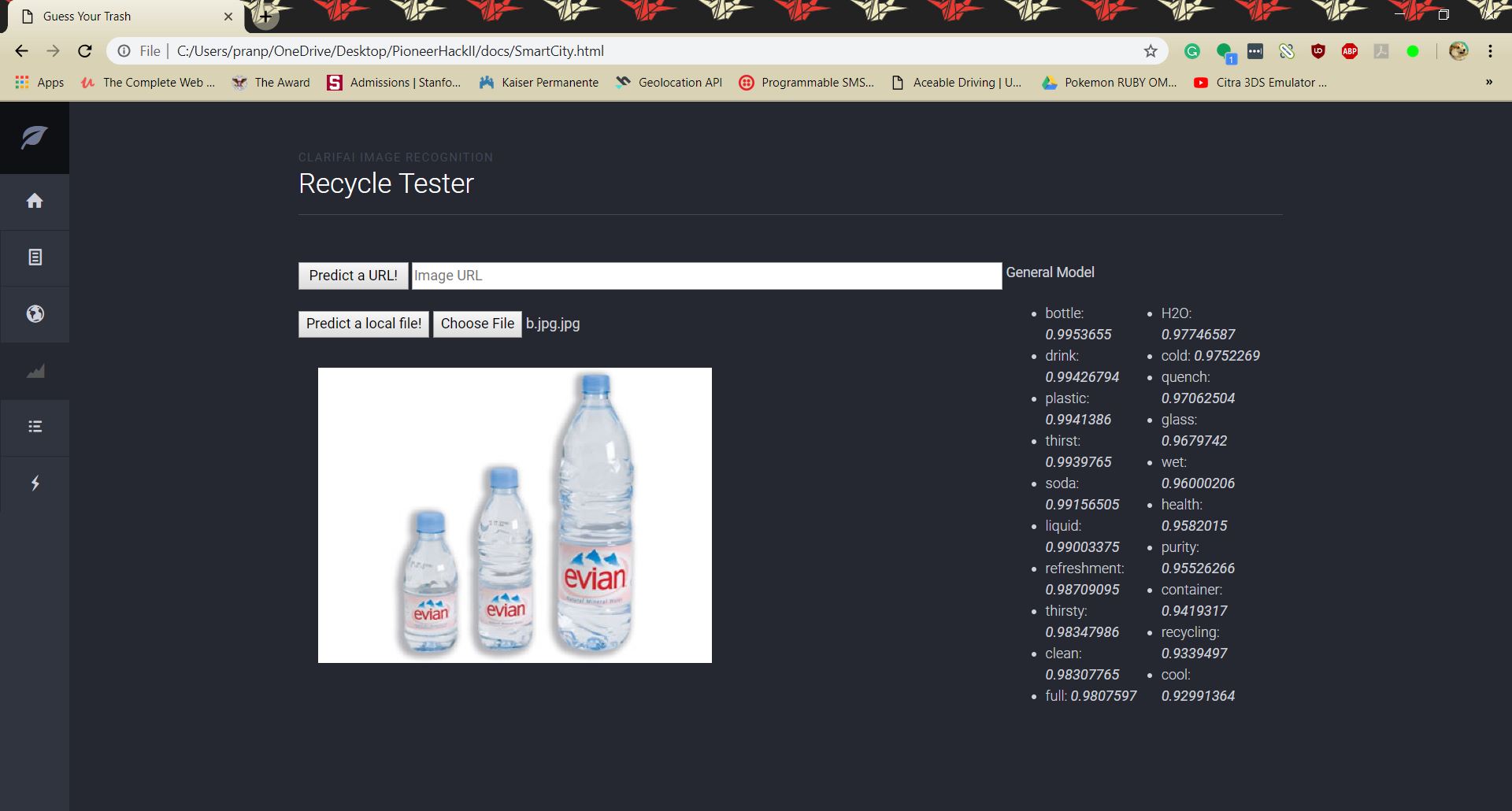The image size is (1512, 811).
Task: Open the Programmable SMS bookmark
Action: 806,82
